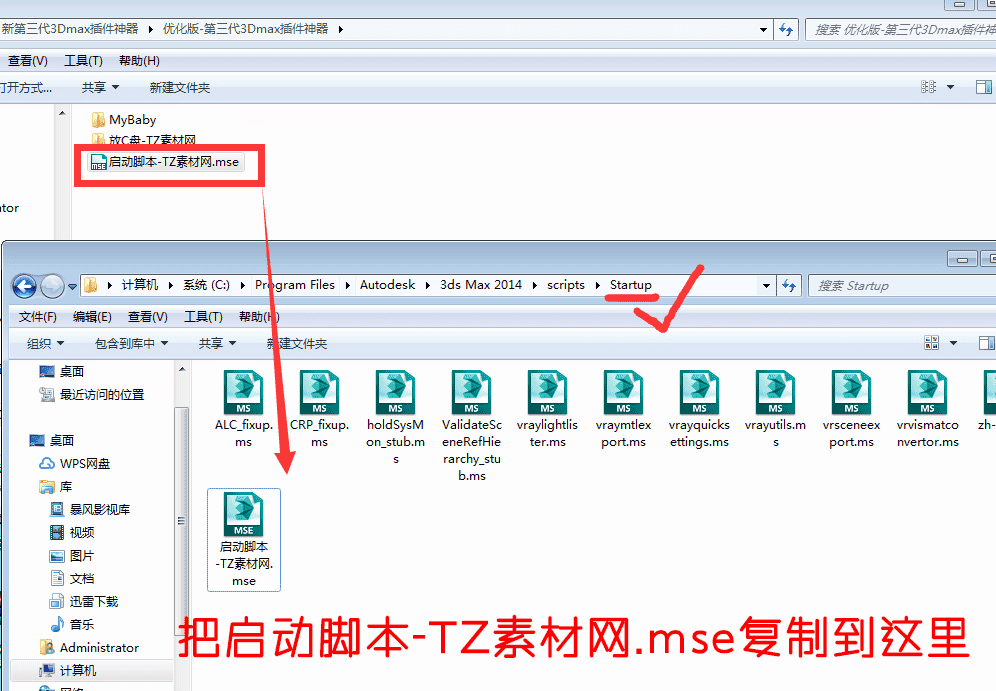996x691 pixels.
Task: Open 音乐 library in navigation pane
Action: 72,624
